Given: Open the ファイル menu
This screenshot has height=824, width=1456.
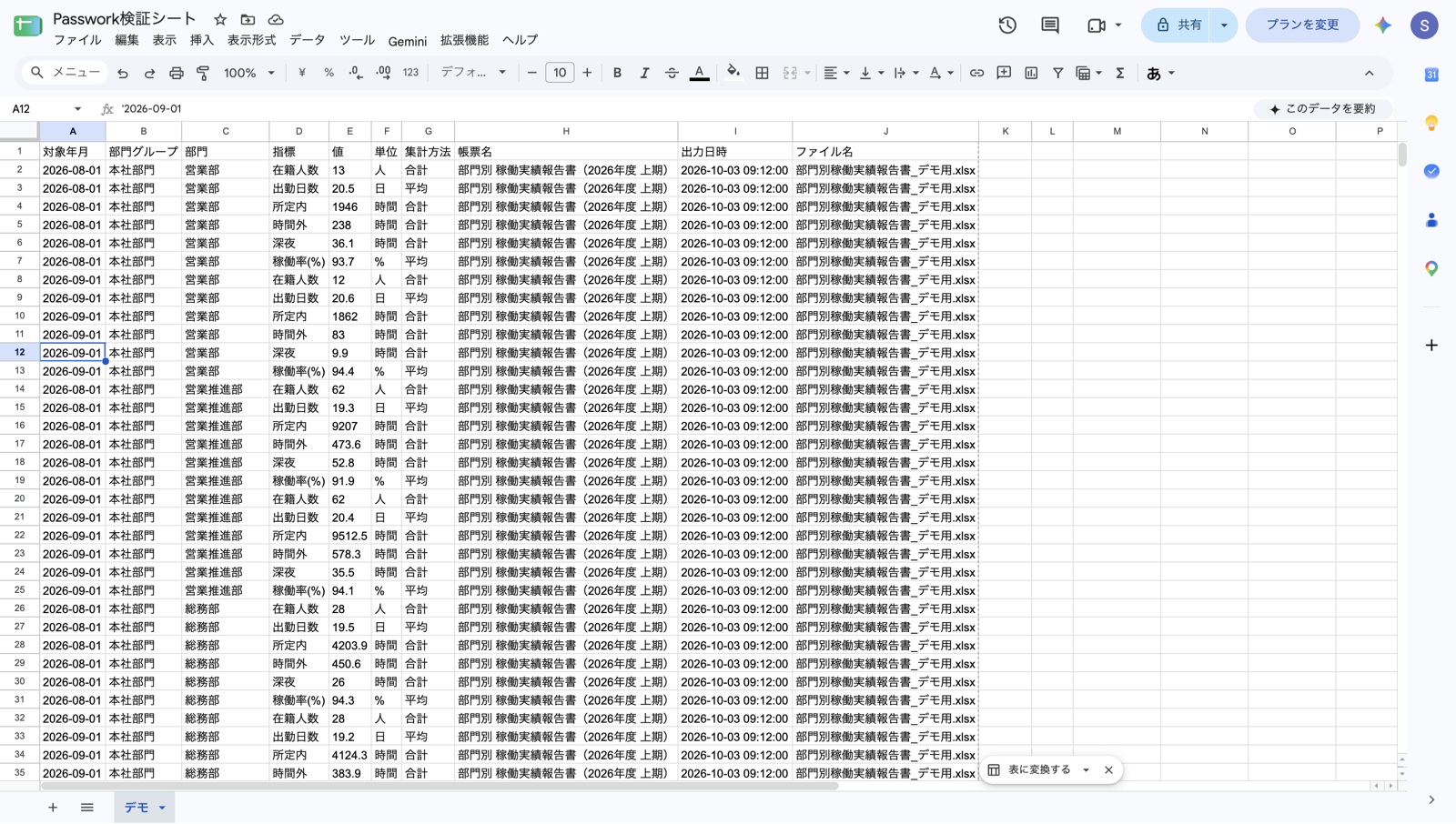Looking at the screenshot, I should (77, 40).
